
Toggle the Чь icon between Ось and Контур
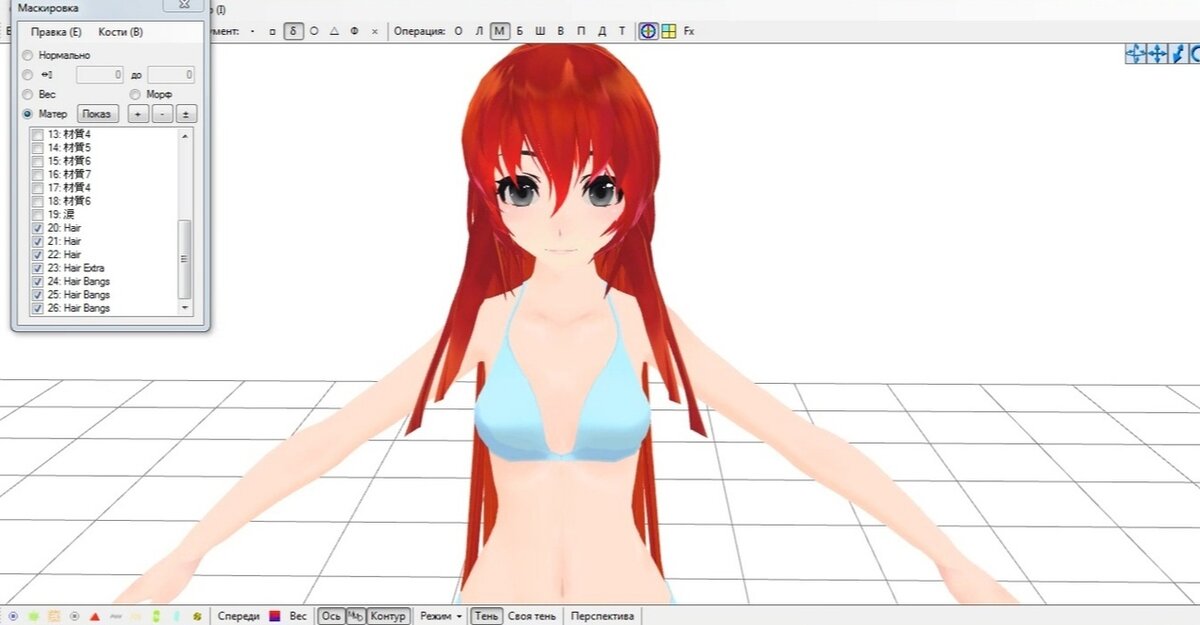coord(356,616)
